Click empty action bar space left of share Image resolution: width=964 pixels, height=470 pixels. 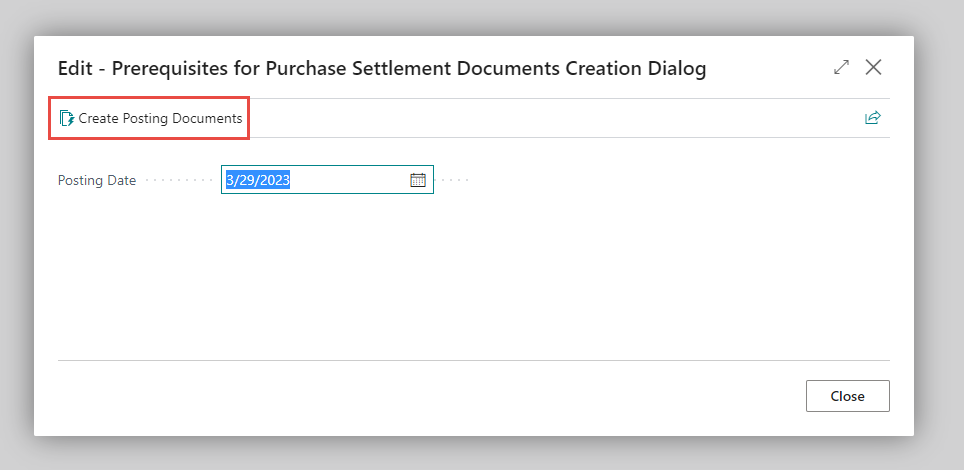click(x=550, y=118)
